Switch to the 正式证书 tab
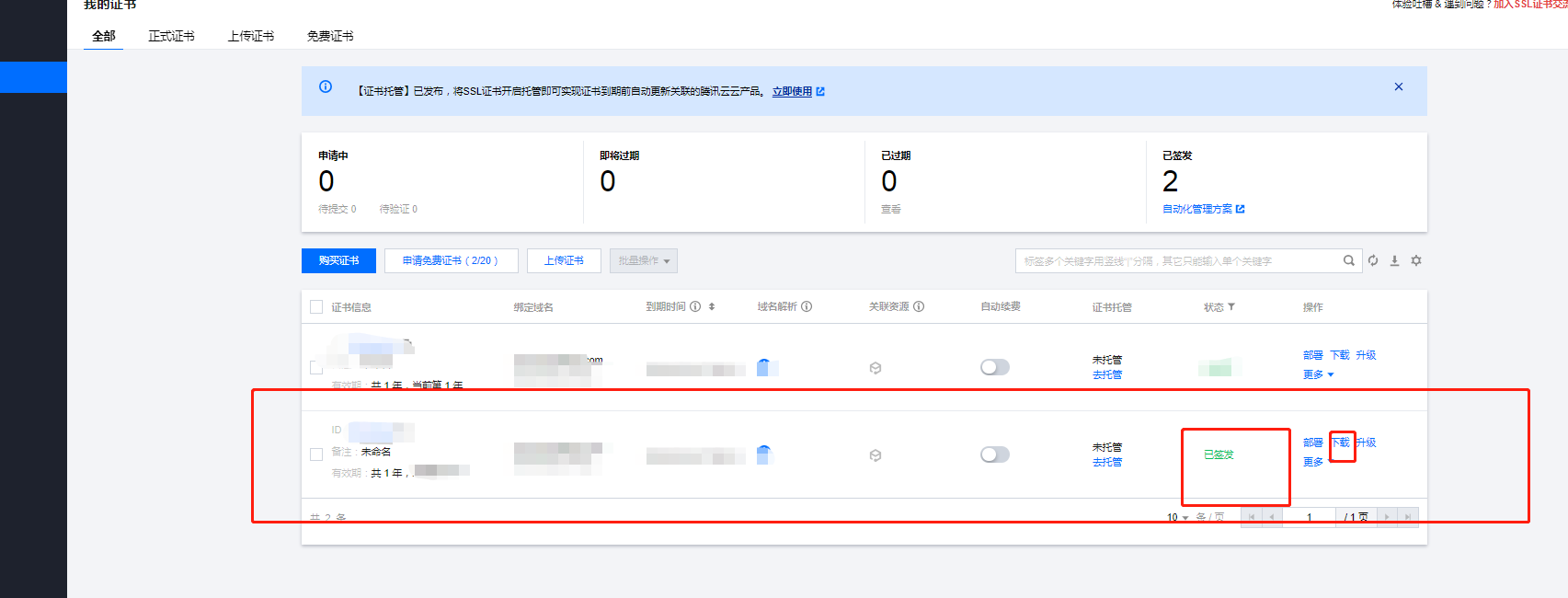The width and height of the screenshot is (1568, 598). click(x=171, y=36)
